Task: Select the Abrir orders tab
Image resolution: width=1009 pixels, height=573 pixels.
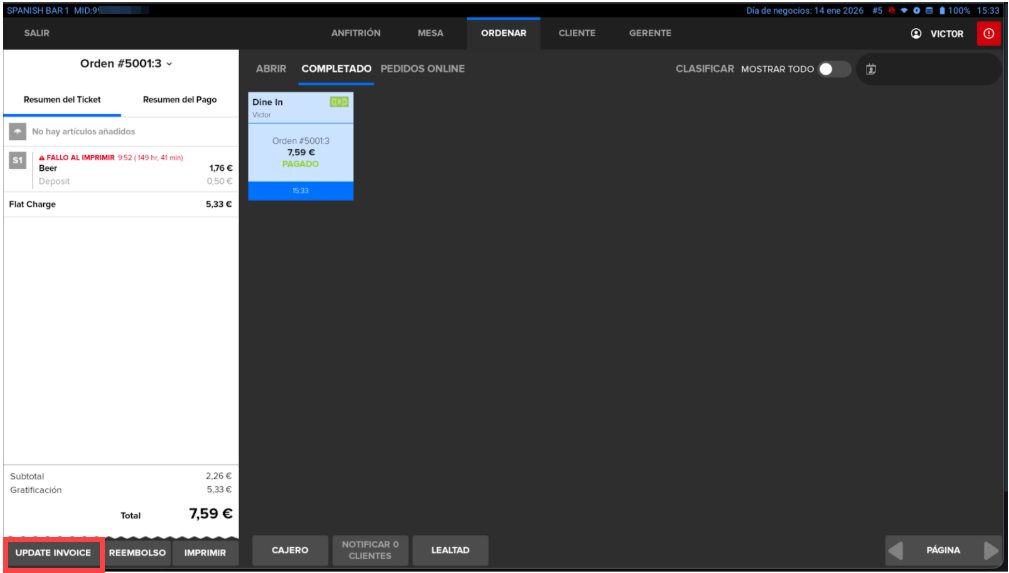Action: click(x=271, y=69)
